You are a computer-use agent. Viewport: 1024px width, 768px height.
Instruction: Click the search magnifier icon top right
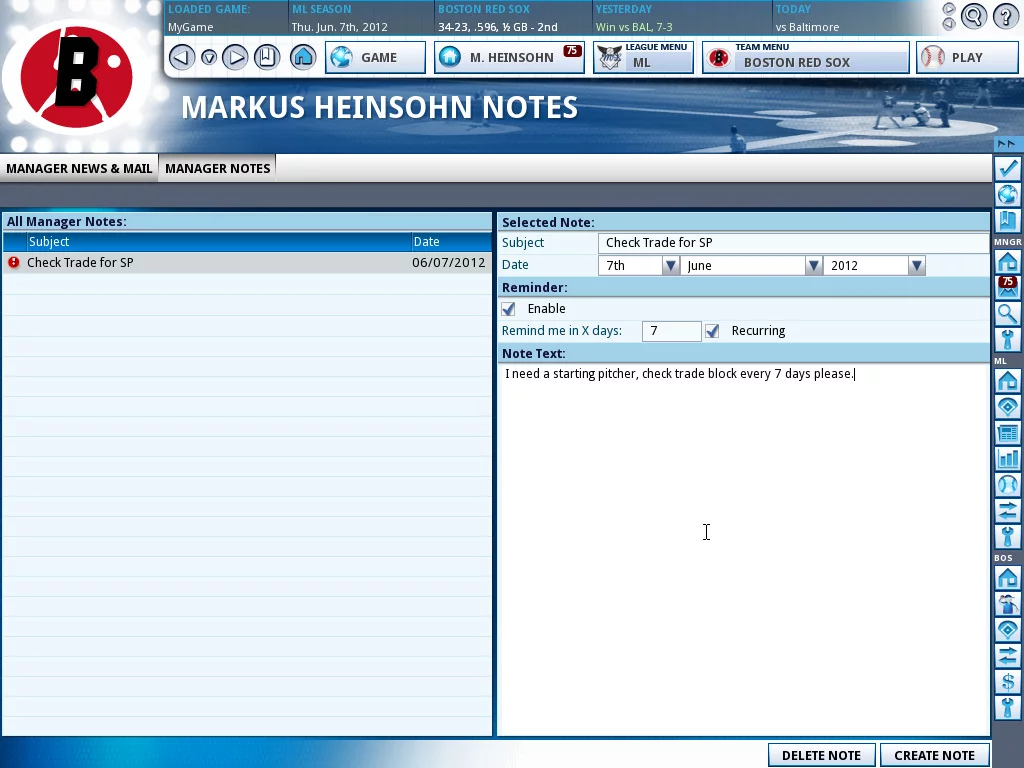pos(974,16)
